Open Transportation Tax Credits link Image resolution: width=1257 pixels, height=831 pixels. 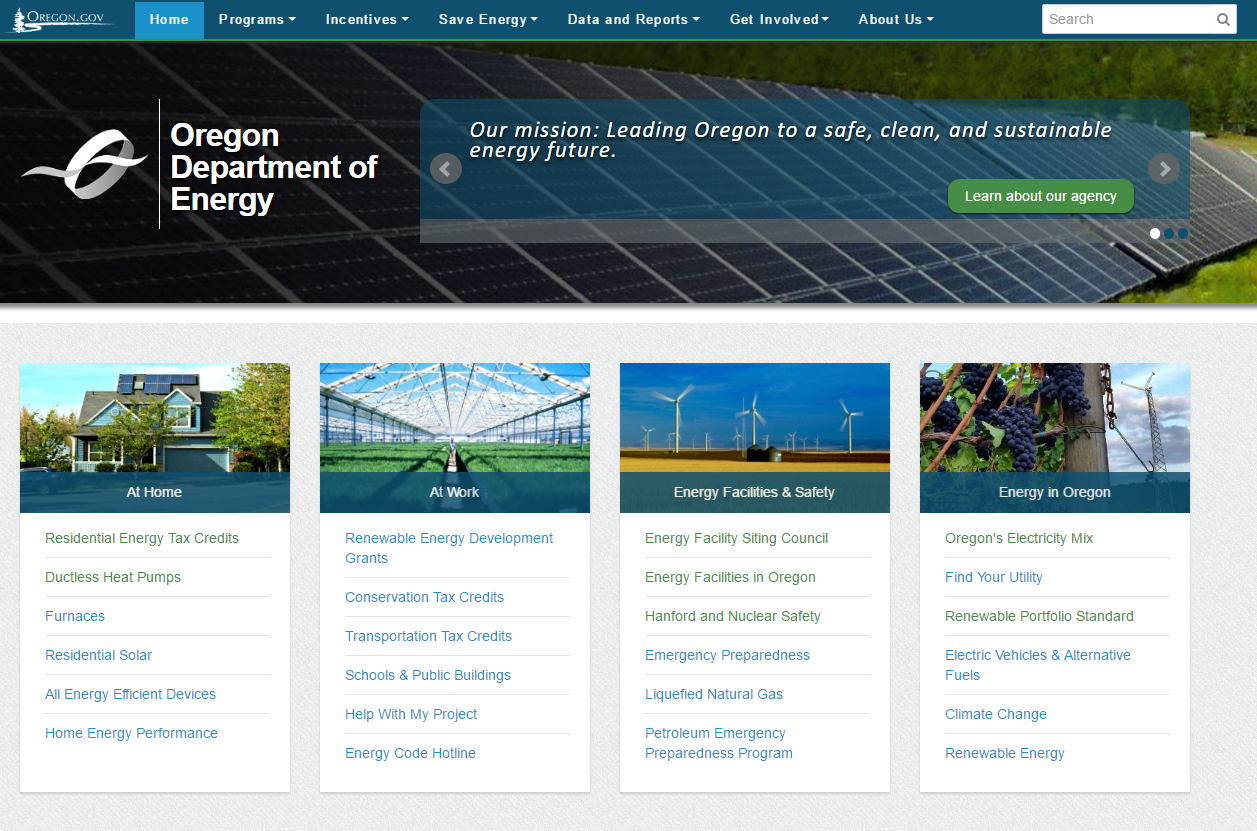pos(428,636)
